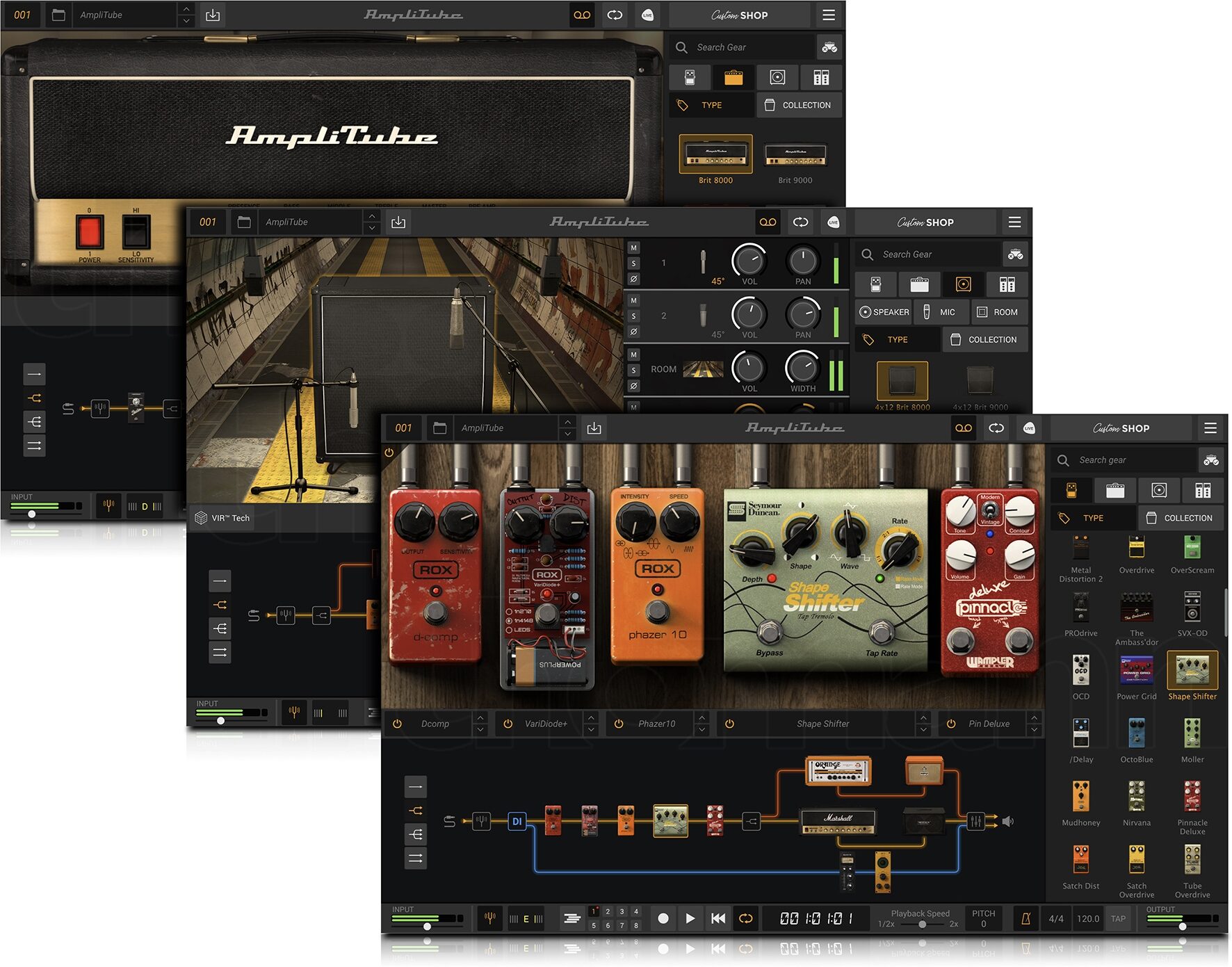Select amp category tab in back window
This screenshot has width=1232, height=967.
pos(733,77)
